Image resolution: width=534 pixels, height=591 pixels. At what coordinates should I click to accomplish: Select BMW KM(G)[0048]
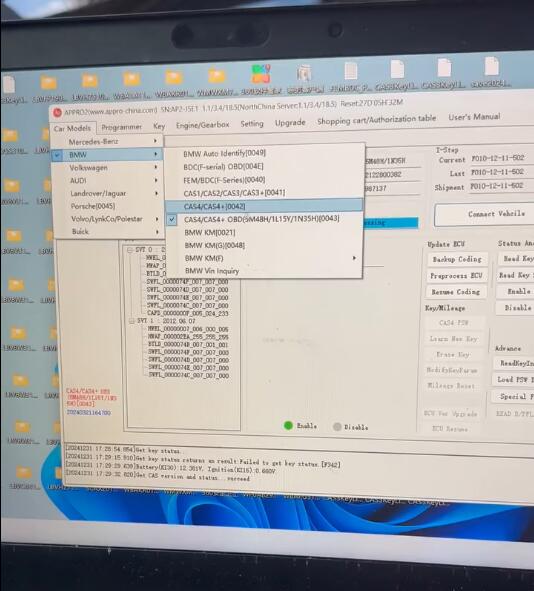(x=214, y=245)
